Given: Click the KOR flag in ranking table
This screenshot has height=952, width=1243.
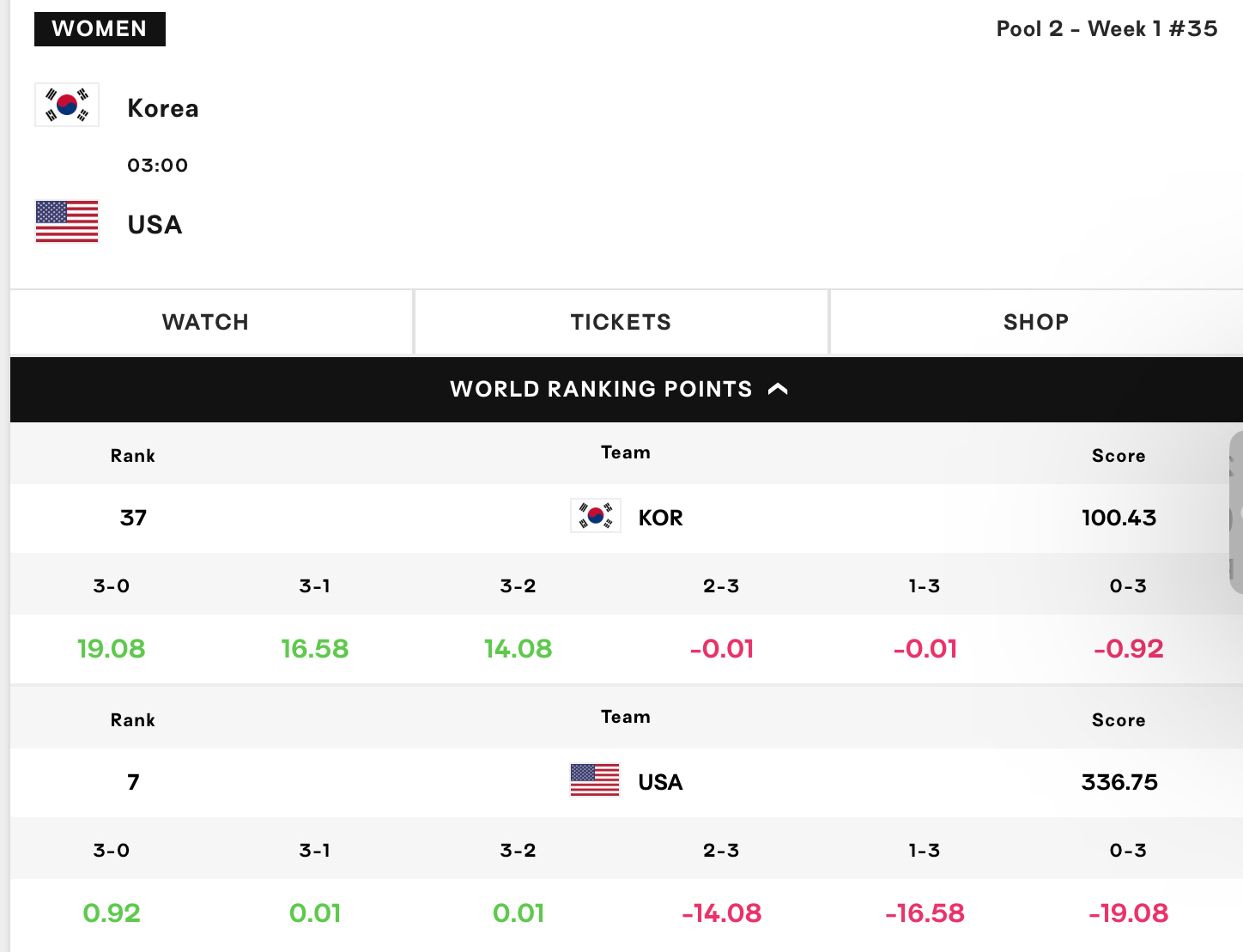Looking at the screenshot, I should click(x=596, y=516).
